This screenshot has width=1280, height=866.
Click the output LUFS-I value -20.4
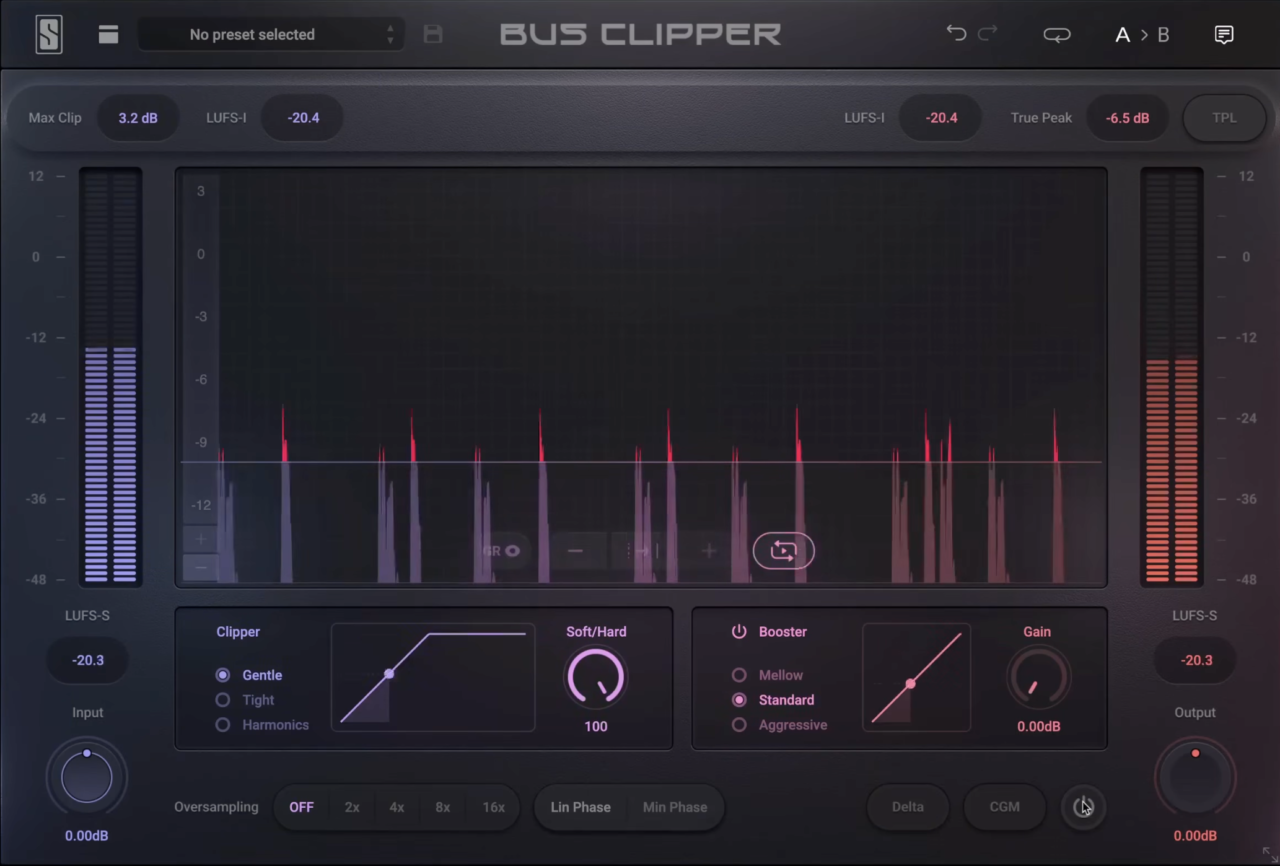pyautogui.click(x=941, y=118)
